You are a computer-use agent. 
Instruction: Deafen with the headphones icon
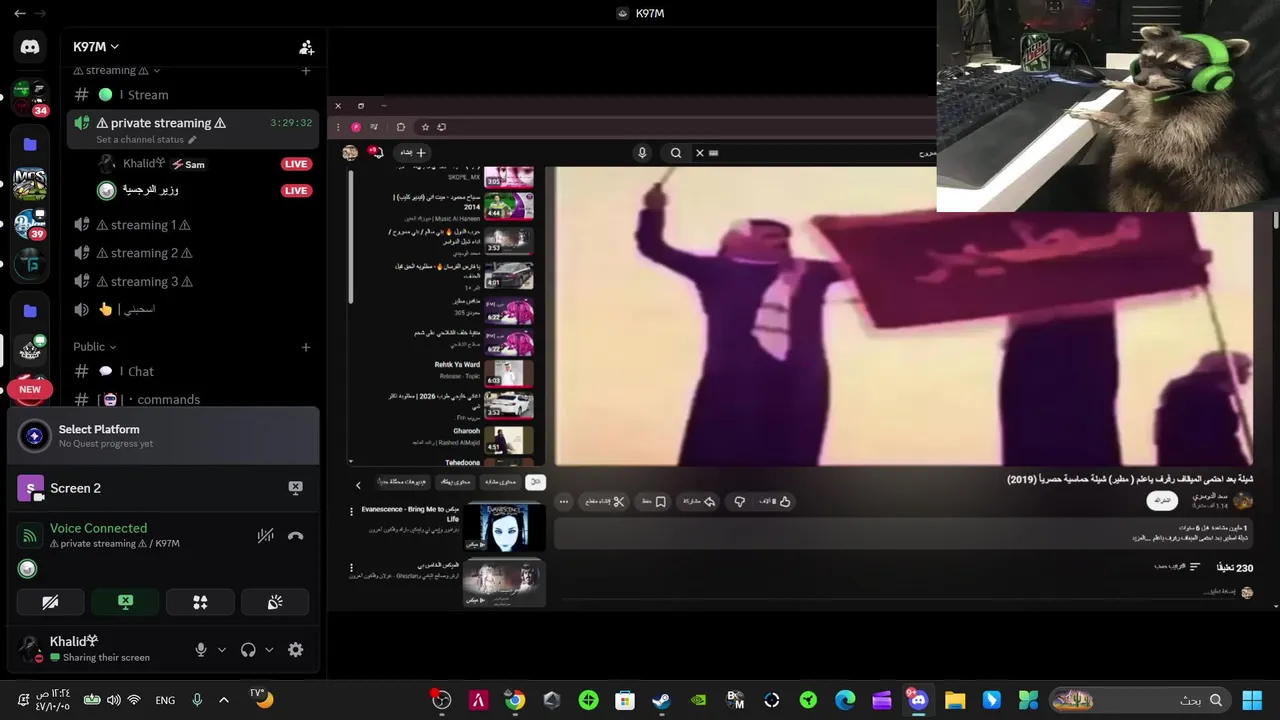click(x=248, y=650)
